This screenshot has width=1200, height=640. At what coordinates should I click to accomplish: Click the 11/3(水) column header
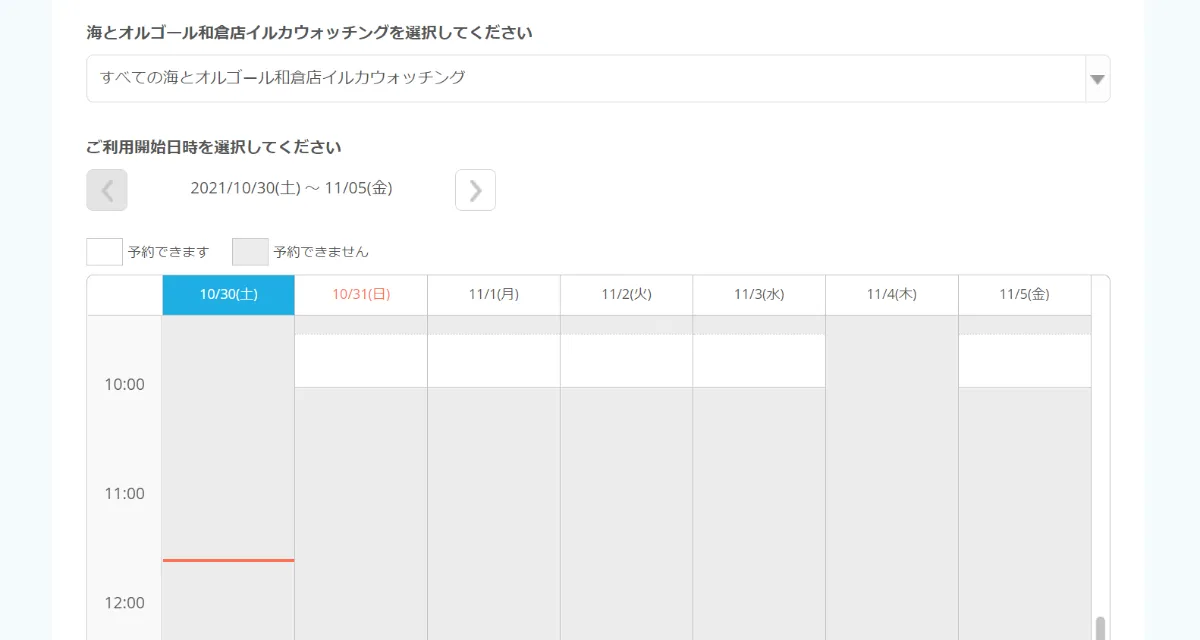tap(759, 294)
